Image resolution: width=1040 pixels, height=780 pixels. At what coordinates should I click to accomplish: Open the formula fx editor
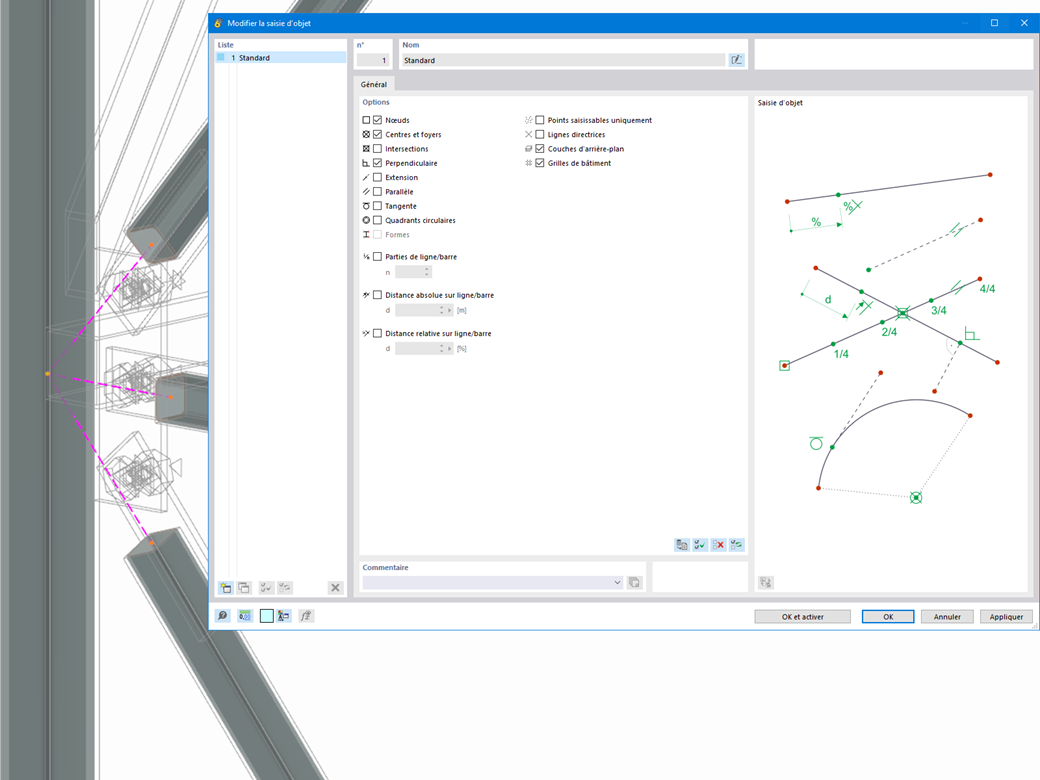click(306, 616)
